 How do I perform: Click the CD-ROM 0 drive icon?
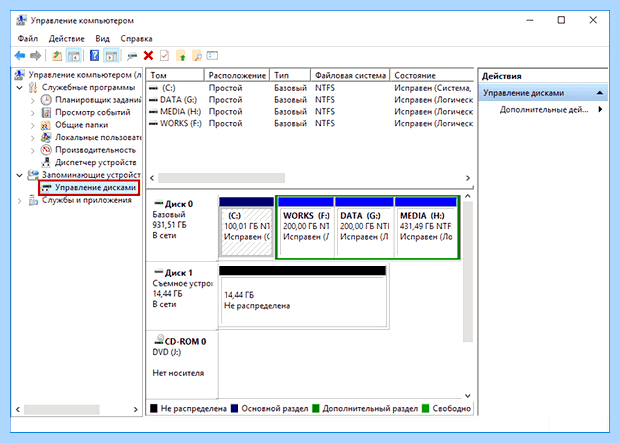[159, 339]
